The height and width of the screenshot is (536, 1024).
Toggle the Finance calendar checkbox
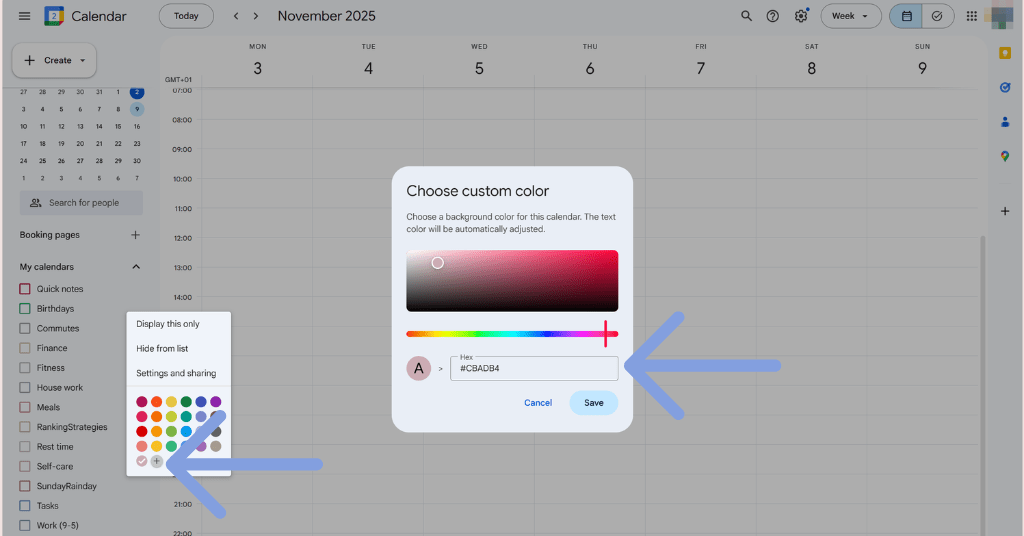[25, 348]
